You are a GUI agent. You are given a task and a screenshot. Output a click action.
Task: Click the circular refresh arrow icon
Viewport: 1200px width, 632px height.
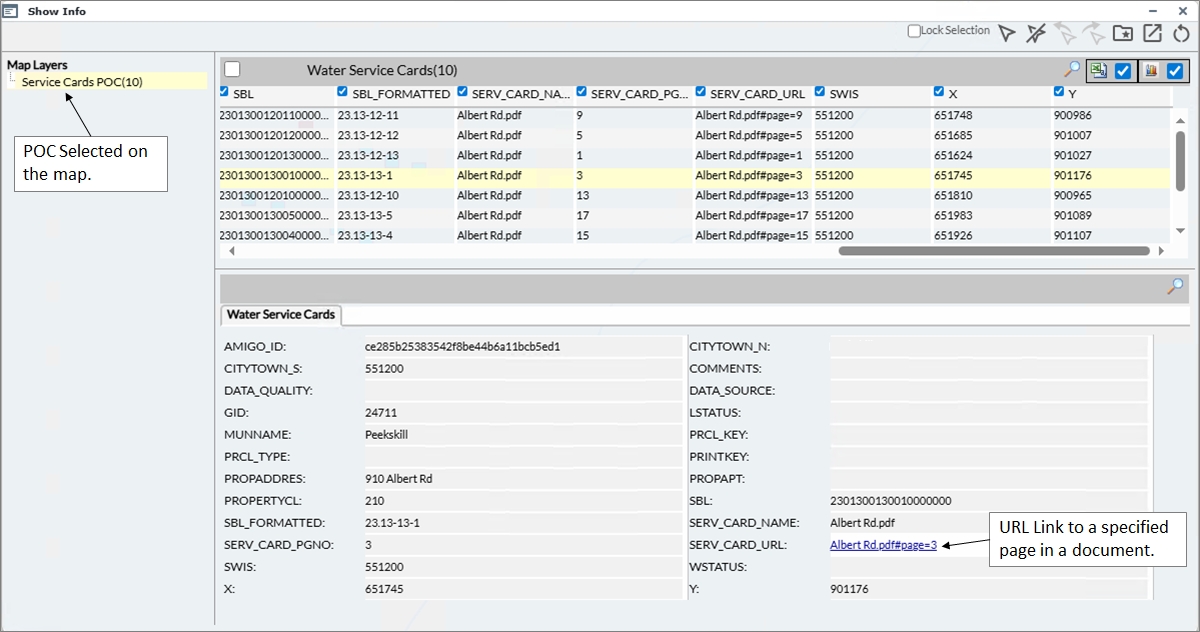click(1182, 33)
